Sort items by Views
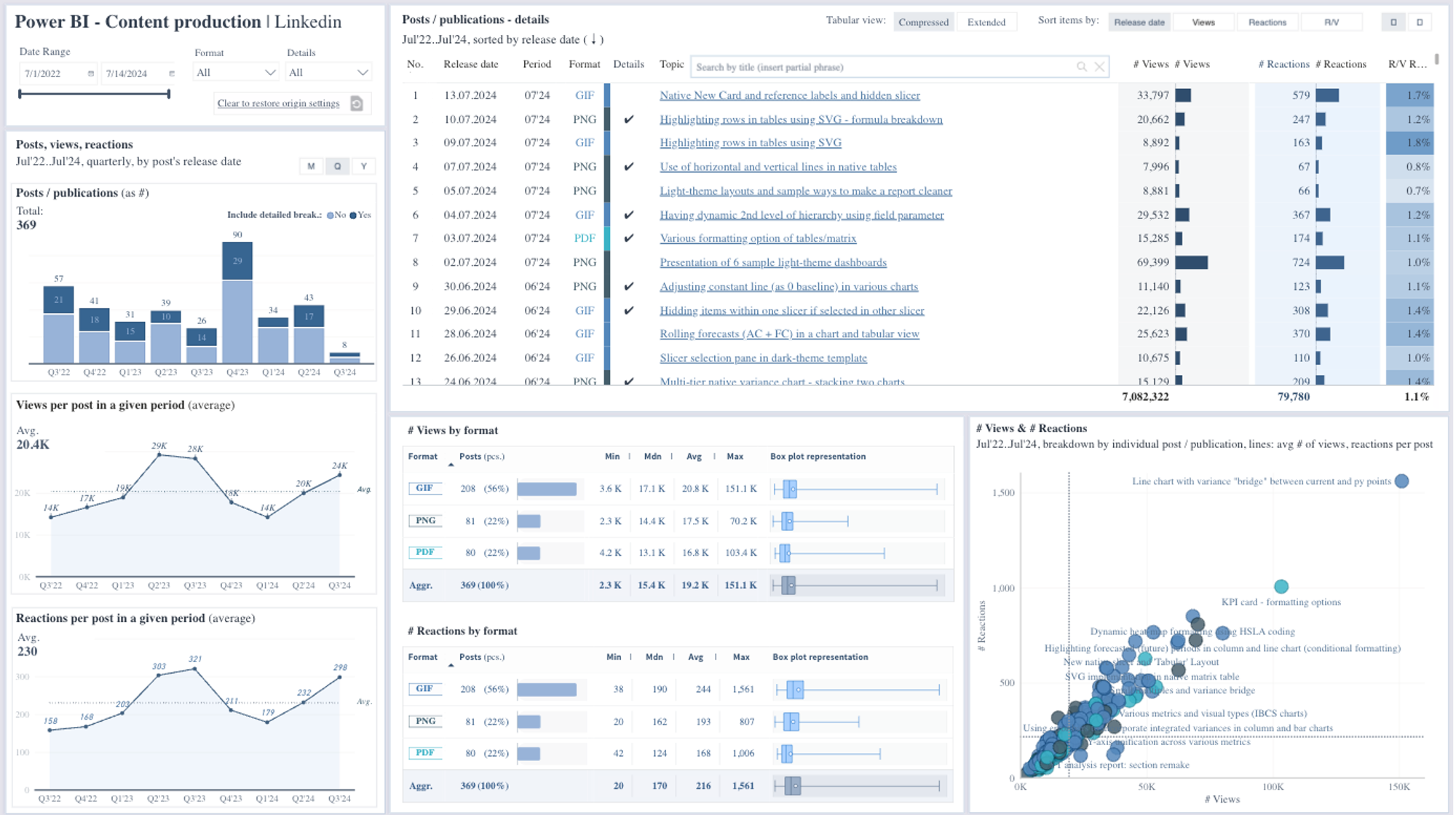 pyautogui.click(x=1203, y=22)
